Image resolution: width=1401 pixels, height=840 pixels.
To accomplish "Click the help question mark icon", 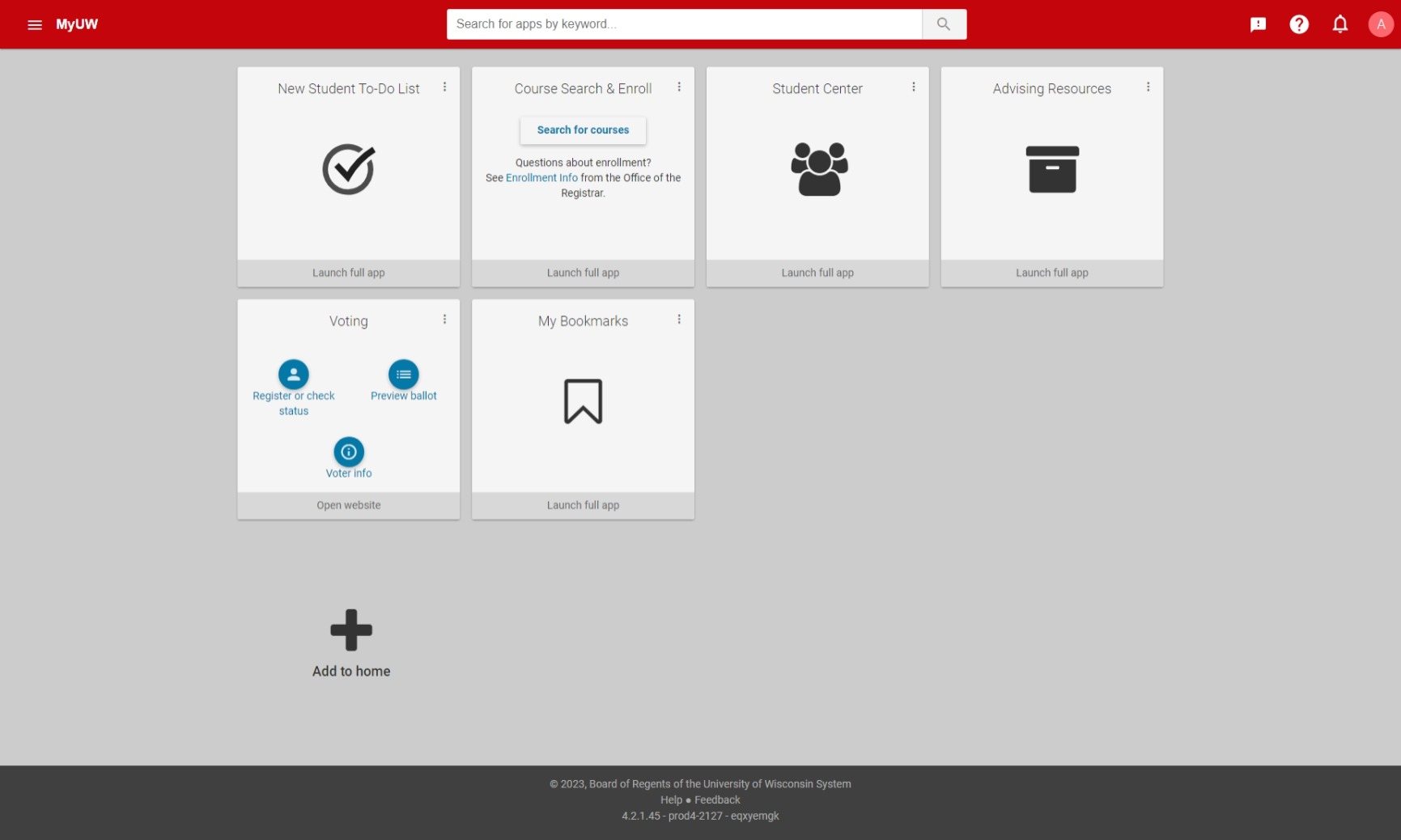I will tap(1299, 24).
